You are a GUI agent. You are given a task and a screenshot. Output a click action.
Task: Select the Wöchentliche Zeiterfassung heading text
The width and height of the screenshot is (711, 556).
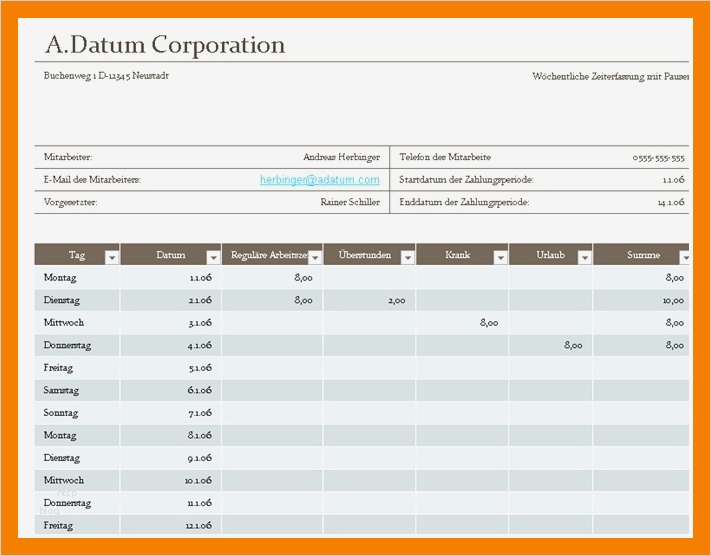(610, 76)
